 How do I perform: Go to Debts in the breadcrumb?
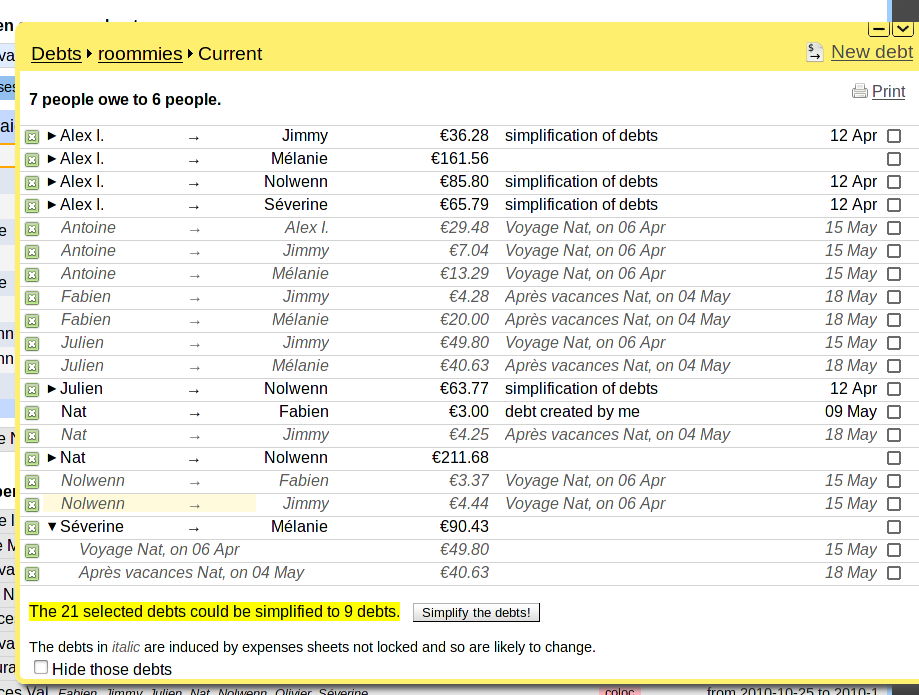56,53
